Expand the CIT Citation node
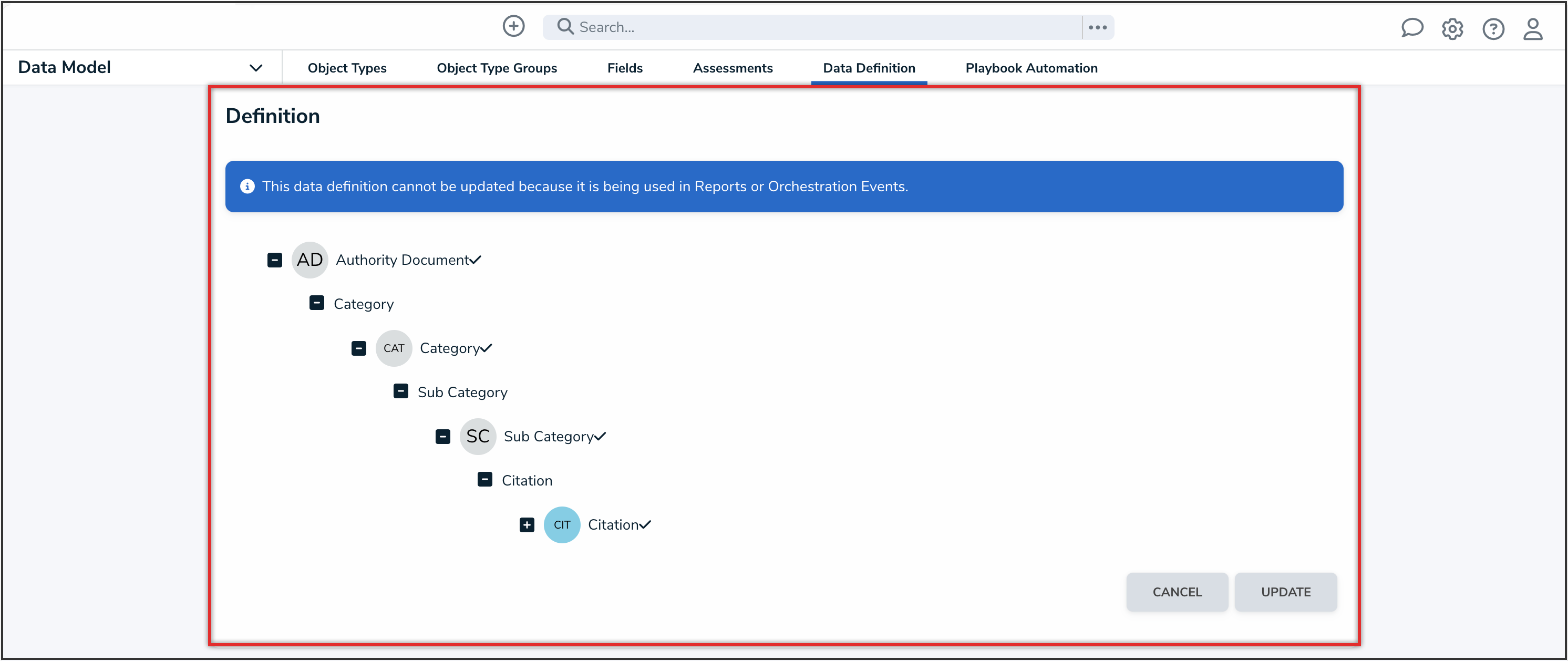1568x661 pixels. click(527, 525)
